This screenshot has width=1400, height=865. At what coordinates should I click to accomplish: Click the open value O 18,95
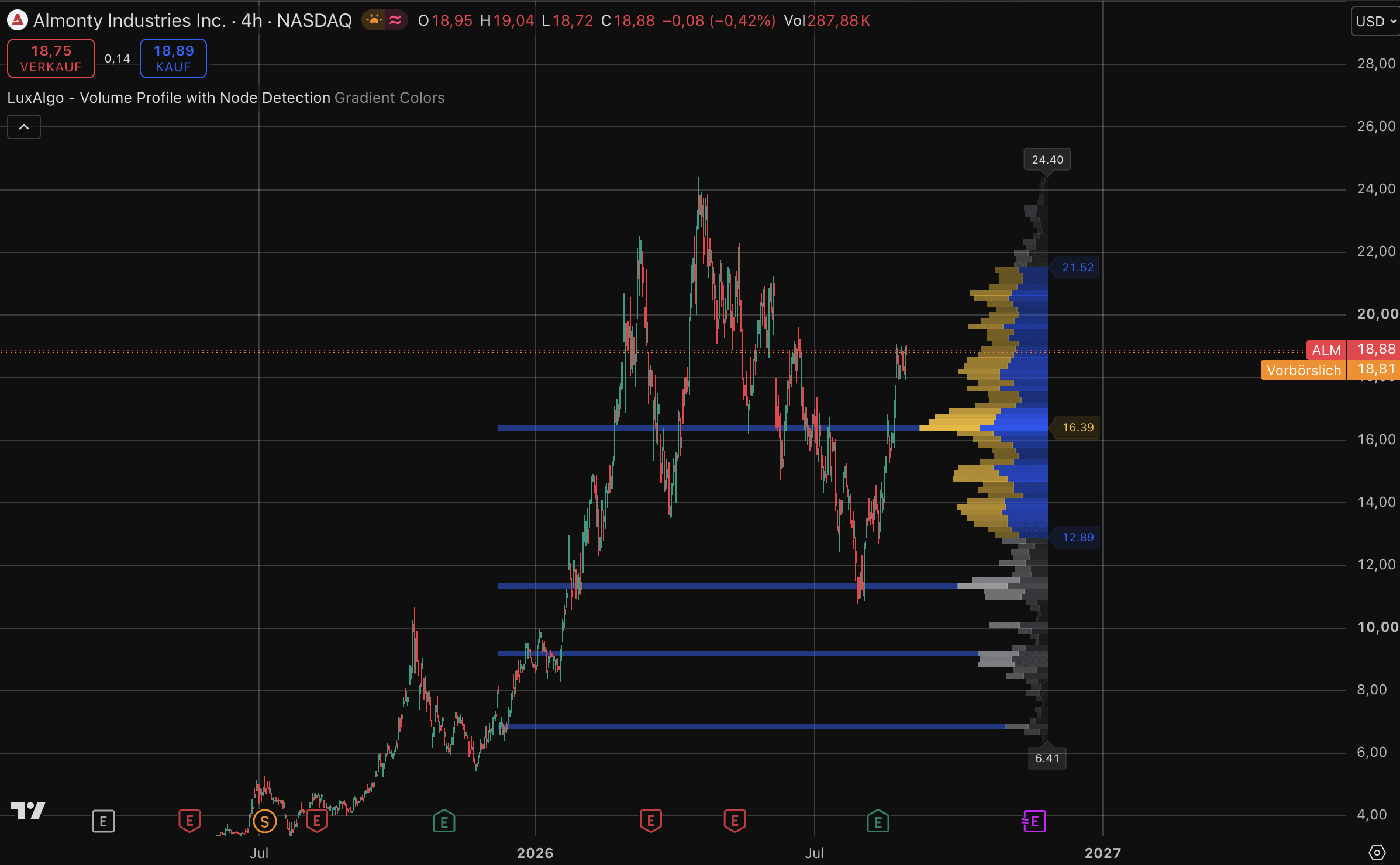445,20
